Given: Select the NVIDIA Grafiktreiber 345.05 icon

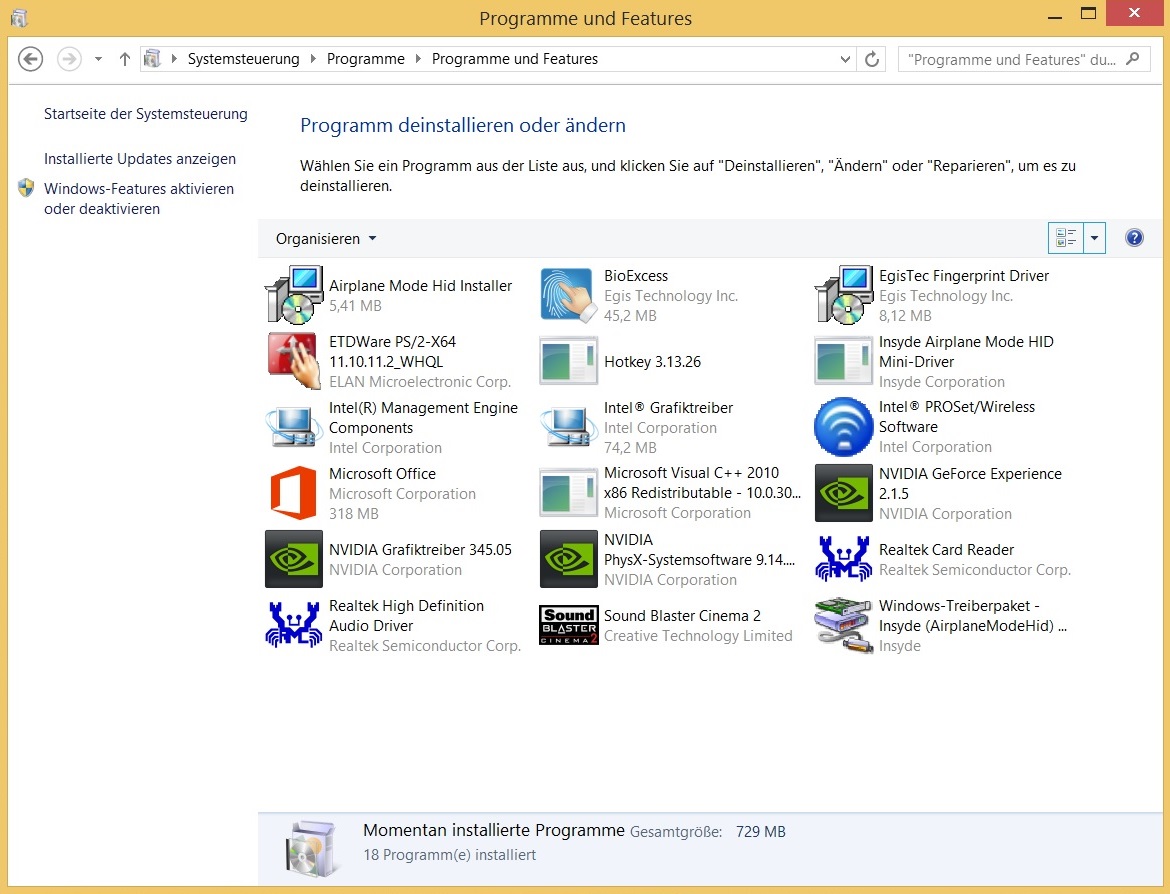Looking at the screenshot, I should coord(294,559).
